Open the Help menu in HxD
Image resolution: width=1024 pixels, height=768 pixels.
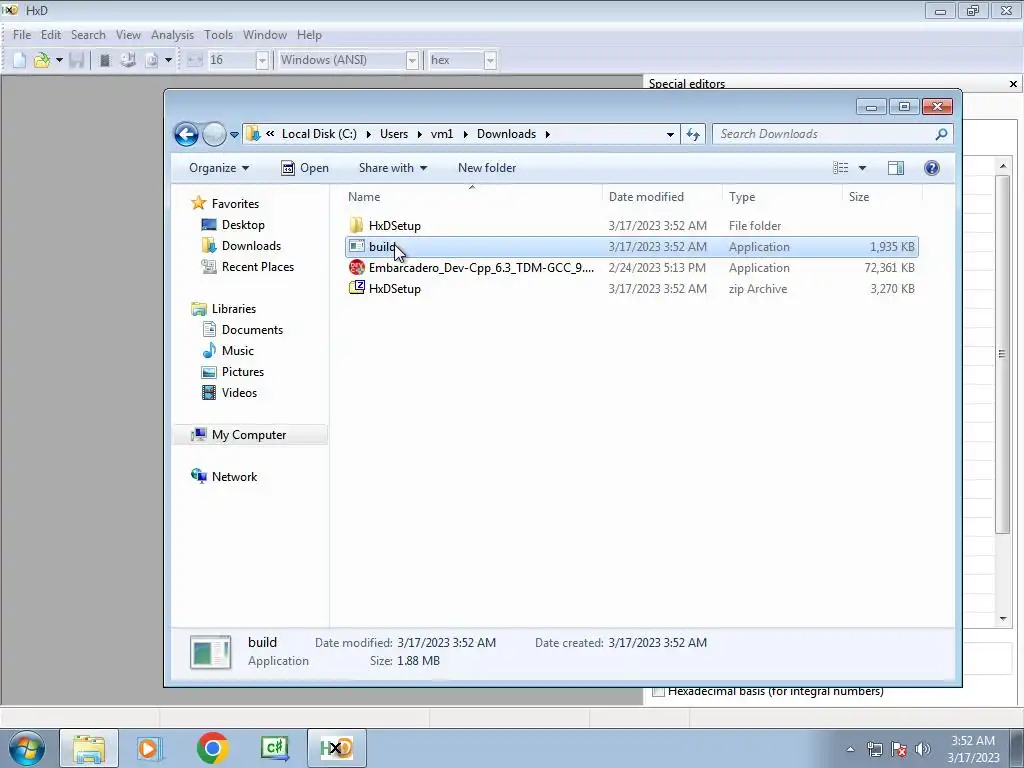pos(309,35)
